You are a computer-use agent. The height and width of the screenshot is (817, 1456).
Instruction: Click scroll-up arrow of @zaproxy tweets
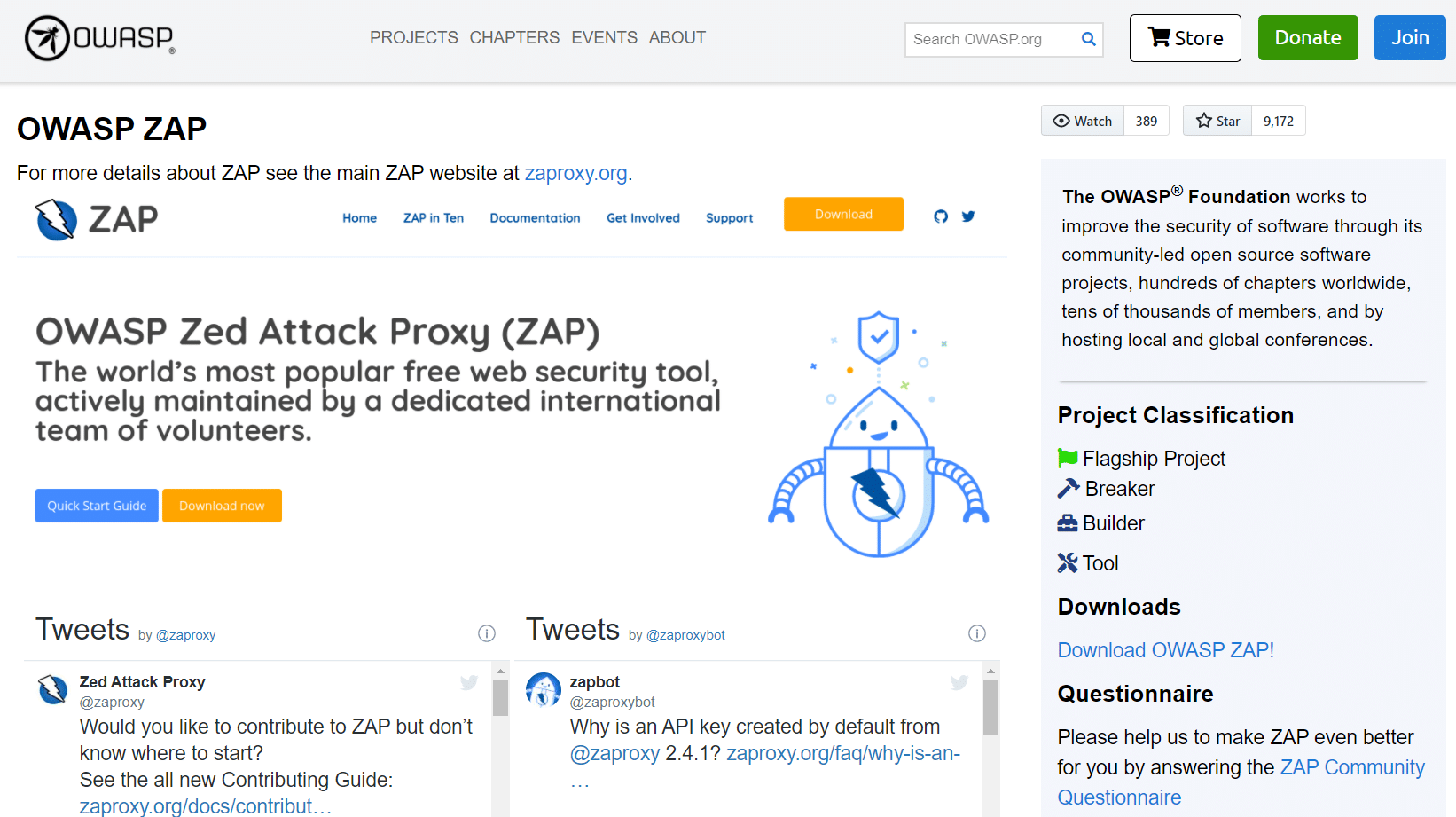tap(500, 672)
